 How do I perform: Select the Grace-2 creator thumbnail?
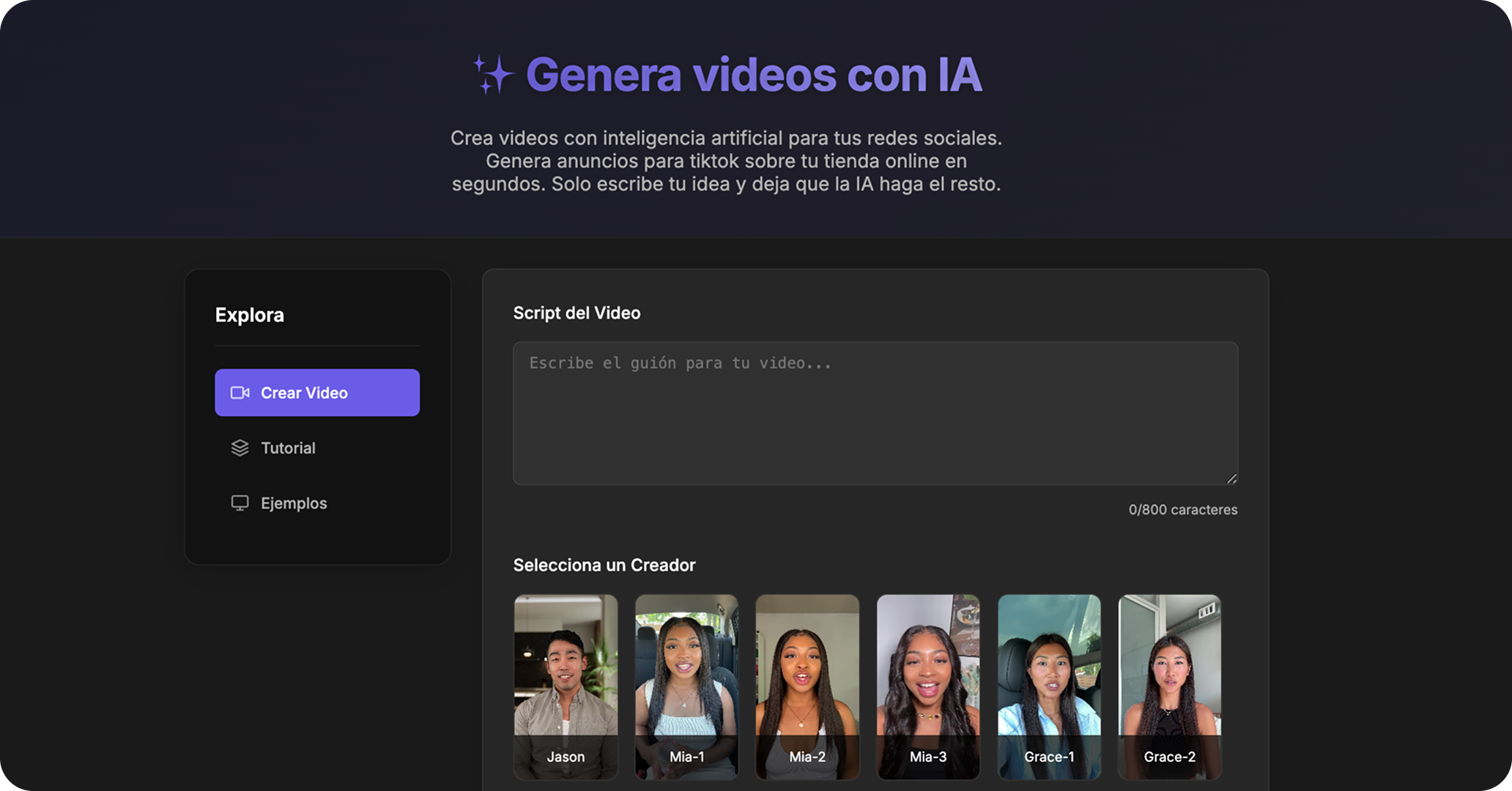[1169, 686]
